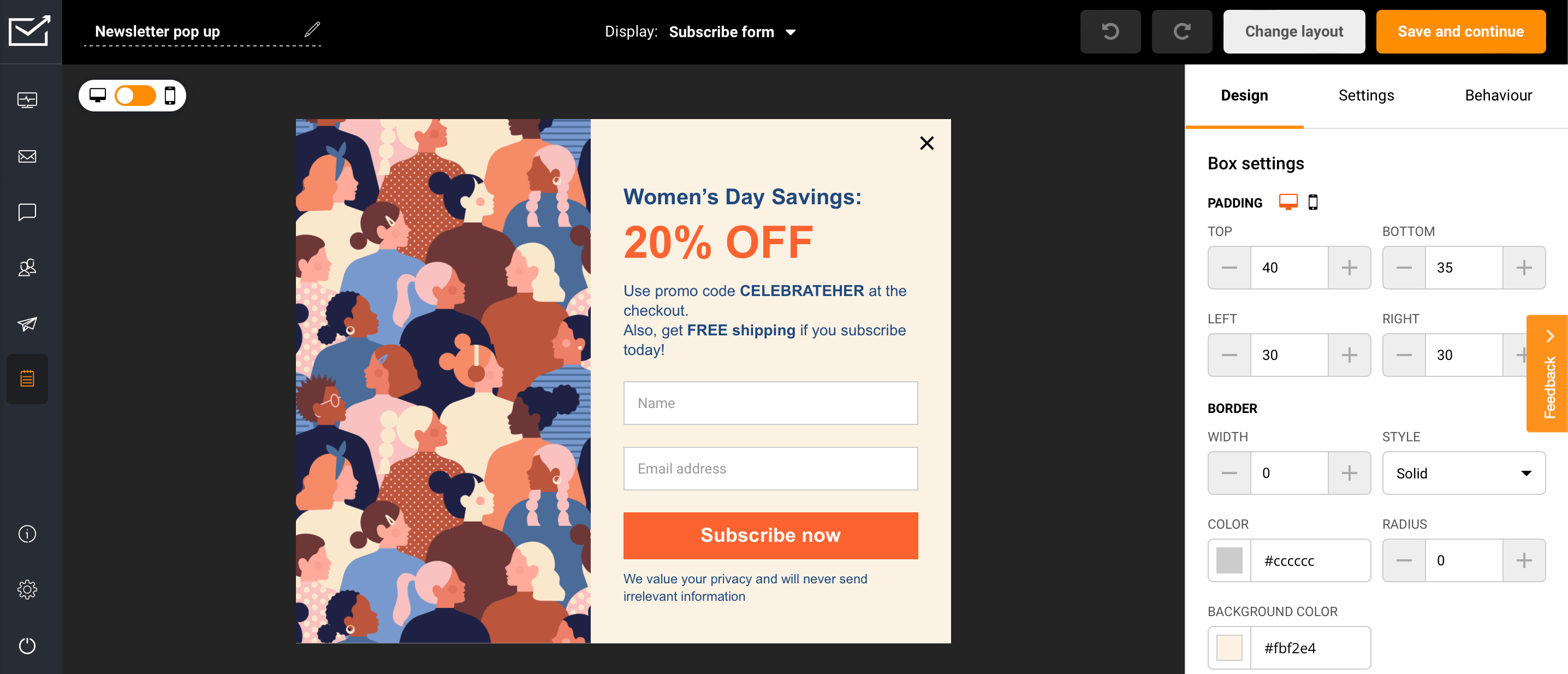Click the settings gear icon in sidebar
Screen dimensions: 1568x674
[x=27, y=588]
